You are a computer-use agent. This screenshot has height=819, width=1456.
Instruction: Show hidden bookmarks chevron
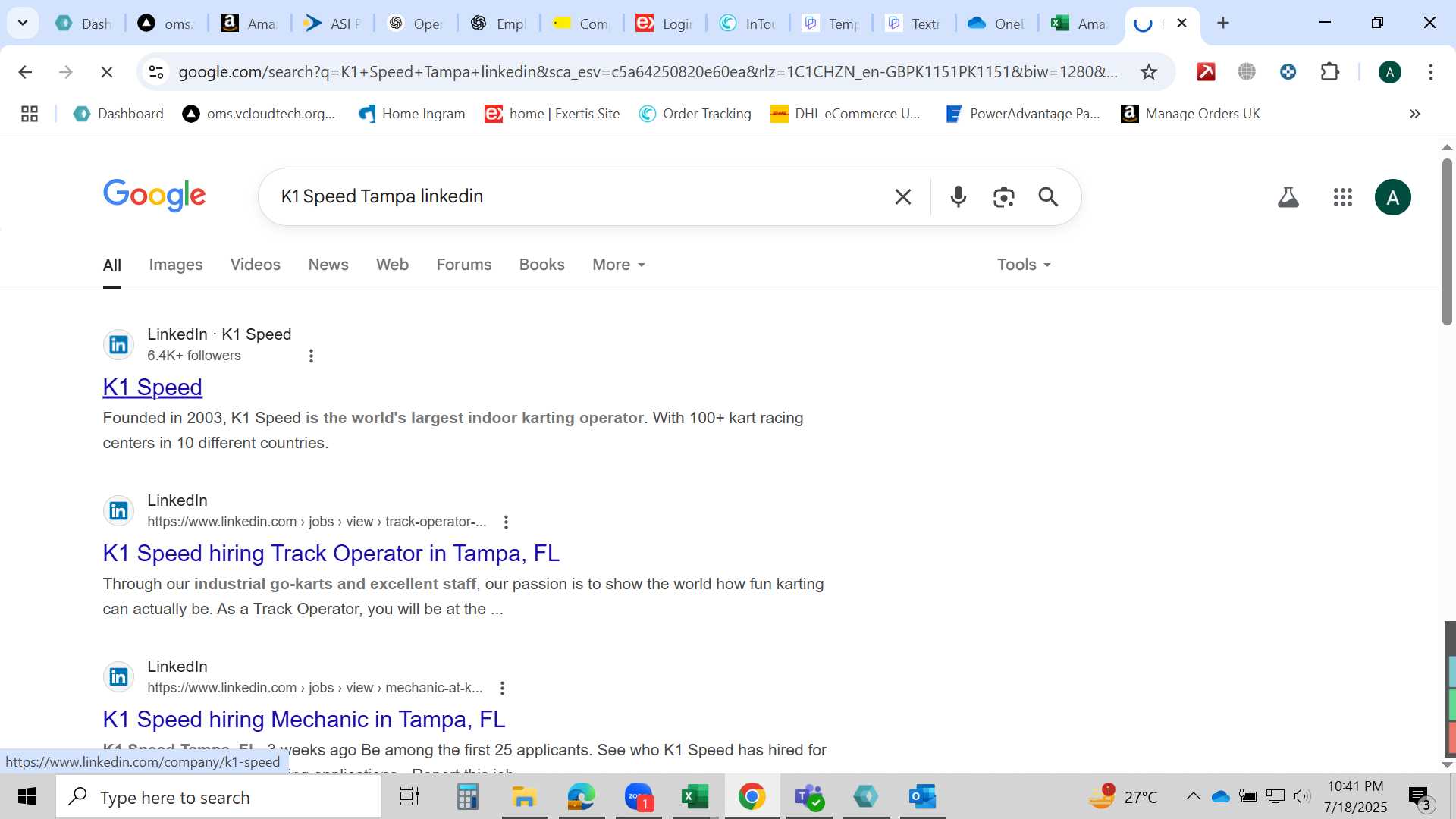1414,114
